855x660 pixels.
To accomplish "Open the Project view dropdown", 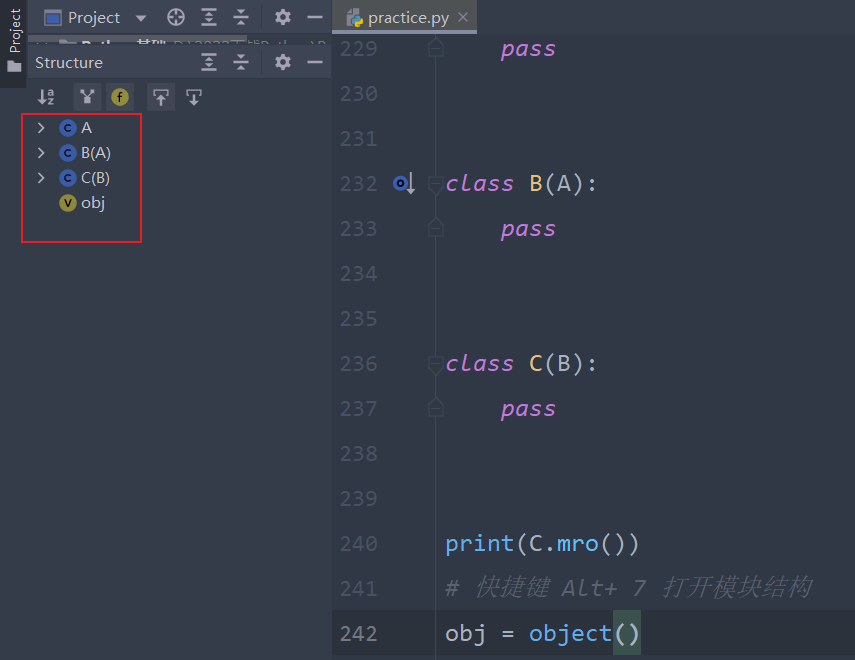I will [141, 18].
